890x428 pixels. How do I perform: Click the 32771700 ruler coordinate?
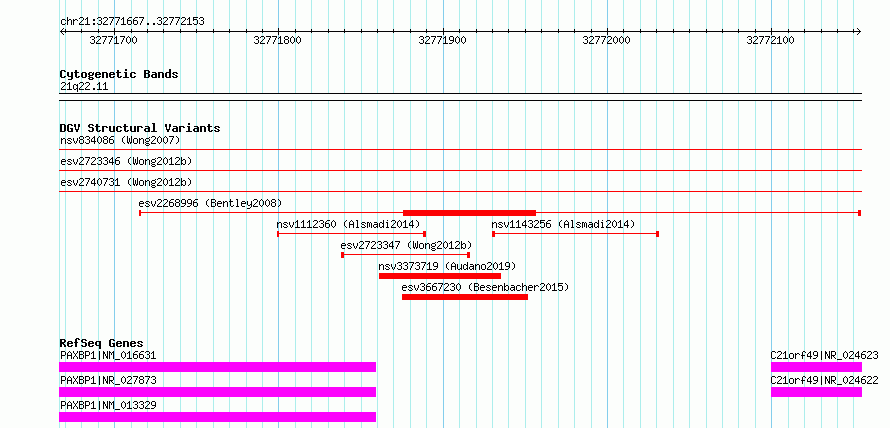coord(114,40)
